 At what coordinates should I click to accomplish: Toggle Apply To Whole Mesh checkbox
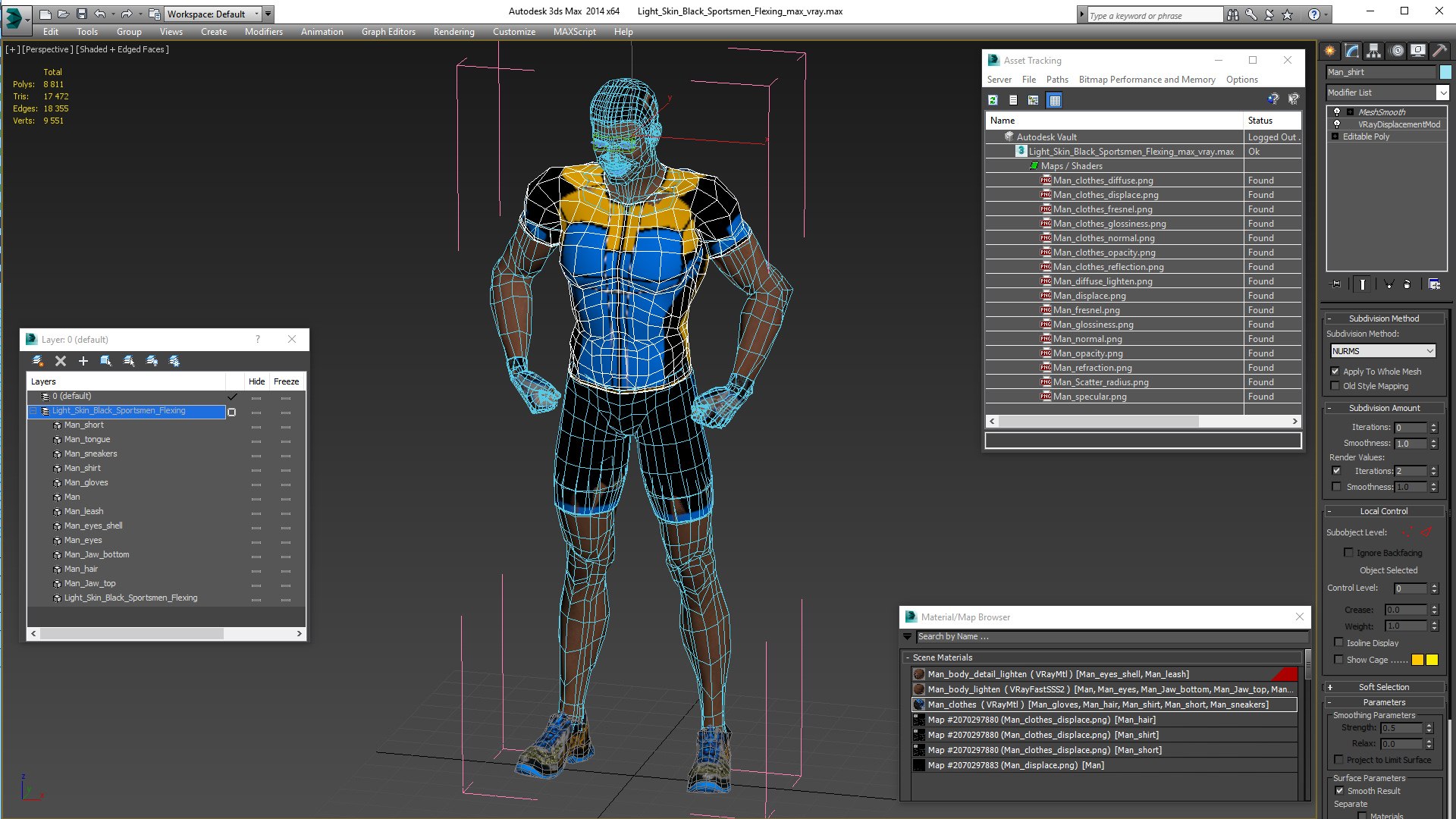[1335, 372]
